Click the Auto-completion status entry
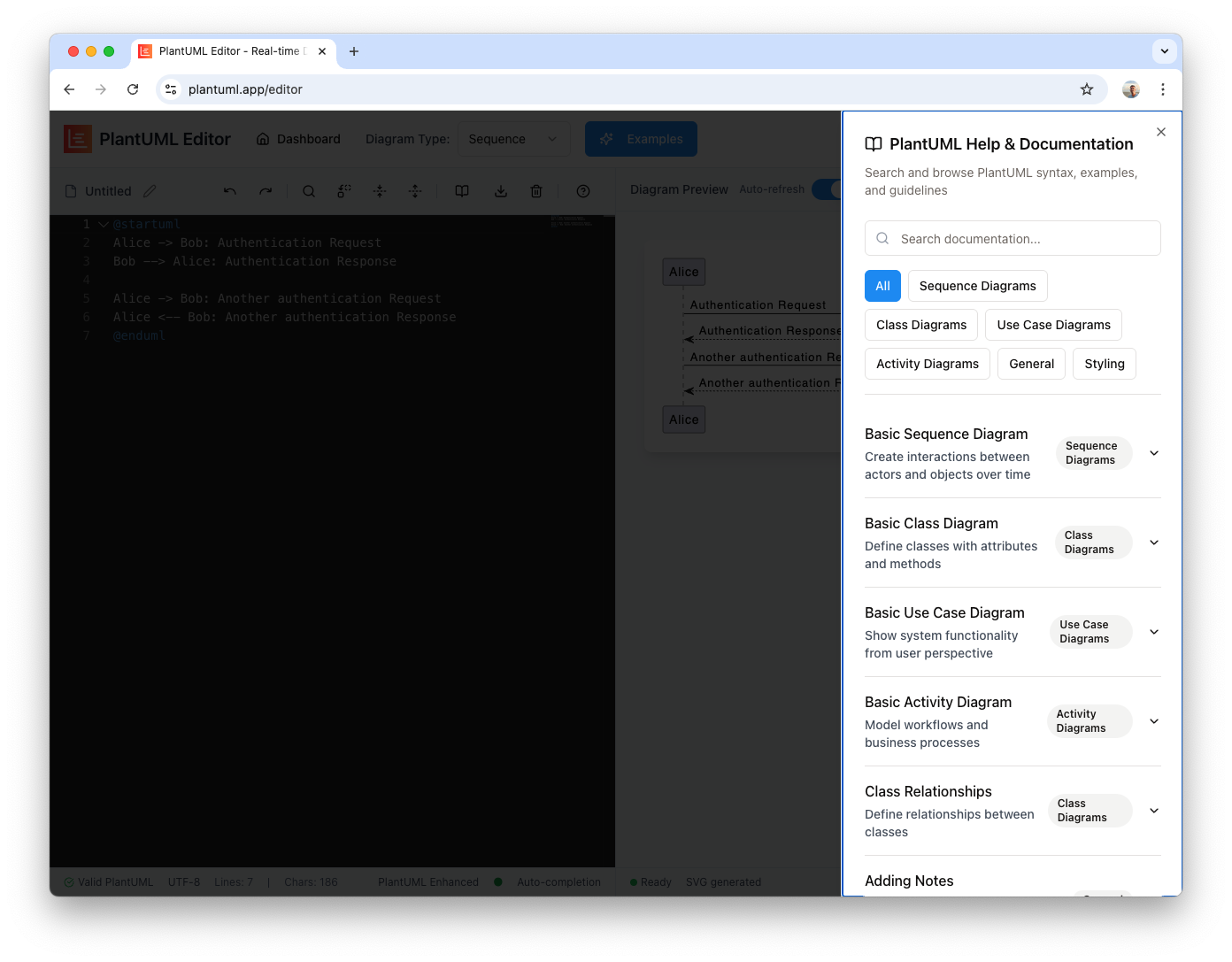Screen dimensions: 1232x962 point(558,882)
